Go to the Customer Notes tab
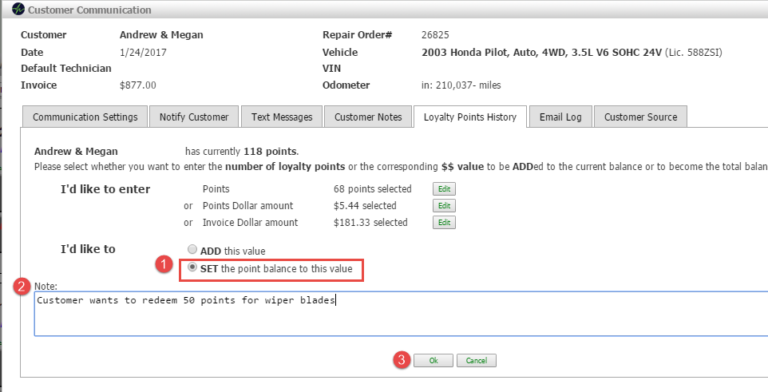This screenshot has width=768, height=392. point(368,117)
